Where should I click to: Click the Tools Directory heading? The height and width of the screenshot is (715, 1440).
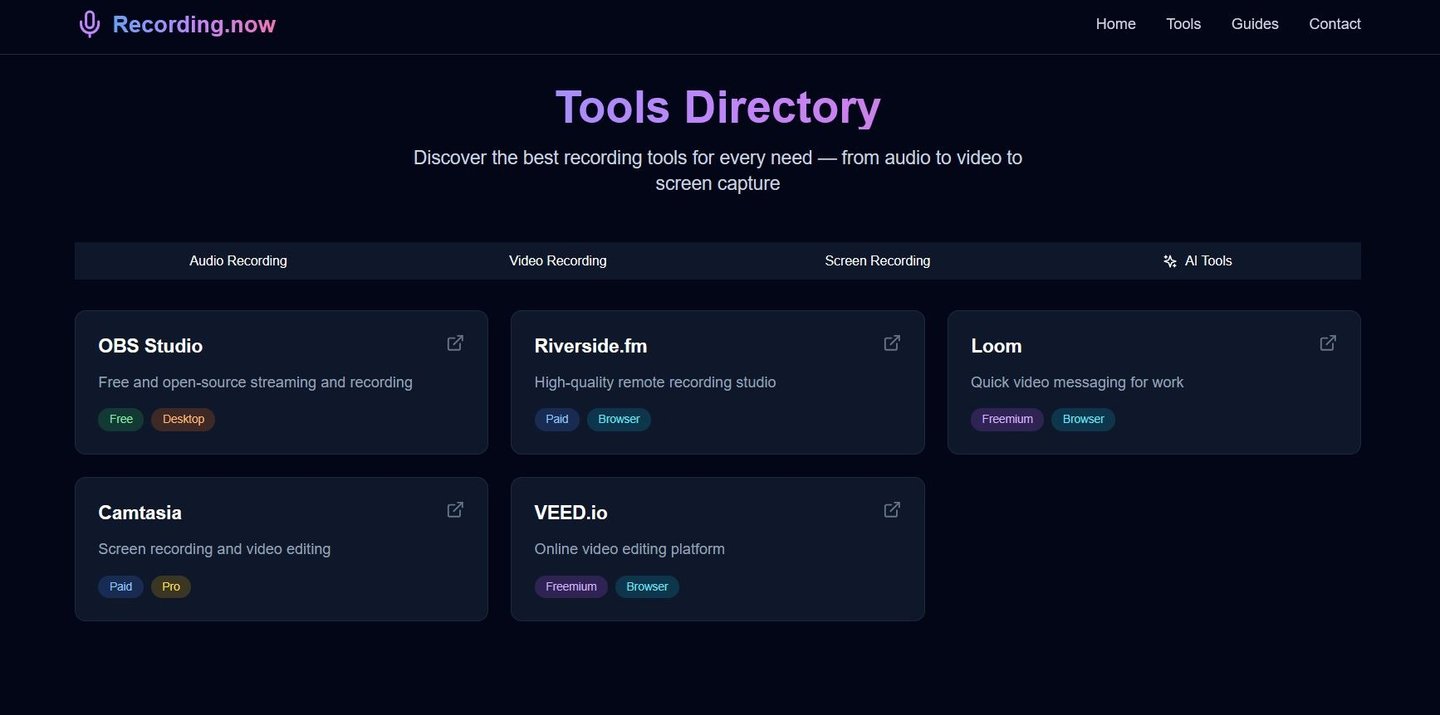pos(718,107)
